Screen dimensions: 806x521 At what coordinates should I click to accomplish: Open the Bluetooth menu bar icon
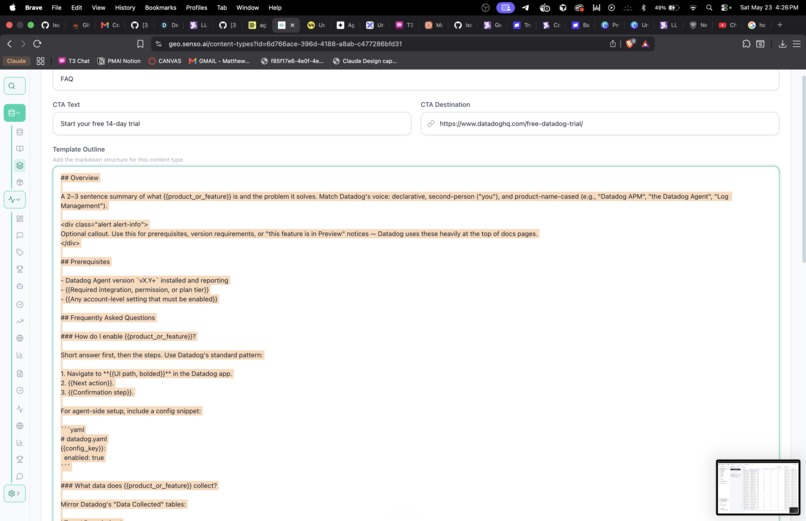point(643,8)
